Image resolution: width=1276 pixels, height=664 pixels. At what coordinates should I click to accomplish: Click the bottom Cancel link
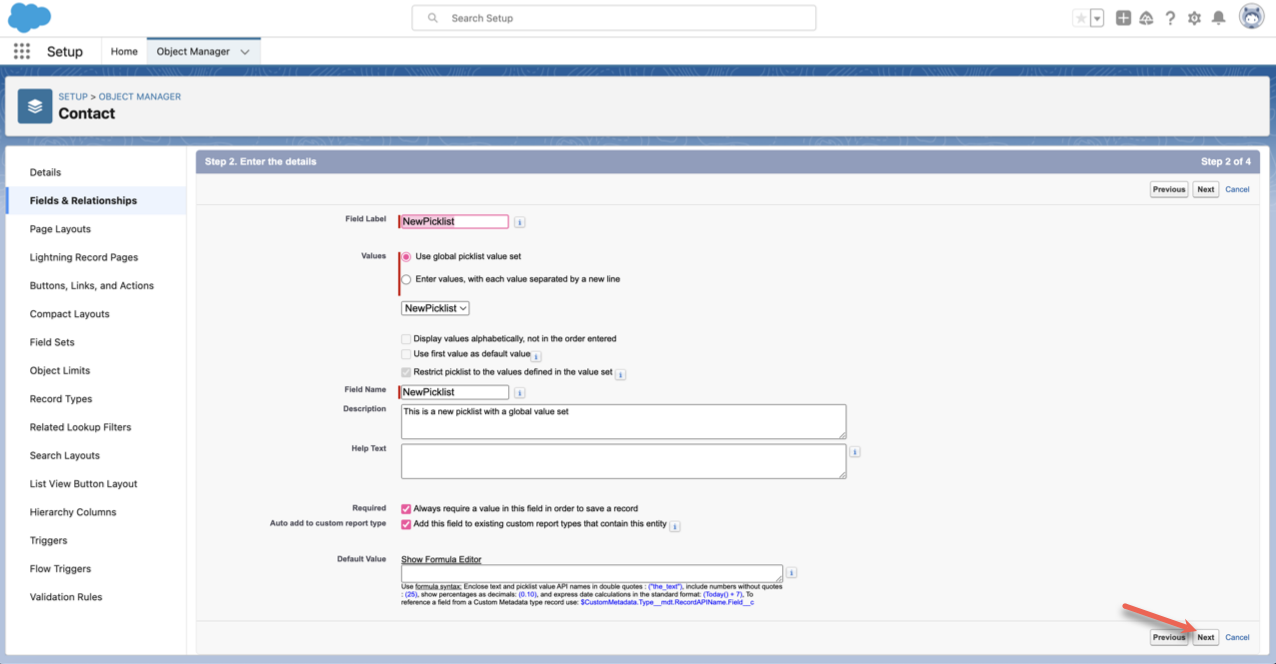(x=1237, y=637)
